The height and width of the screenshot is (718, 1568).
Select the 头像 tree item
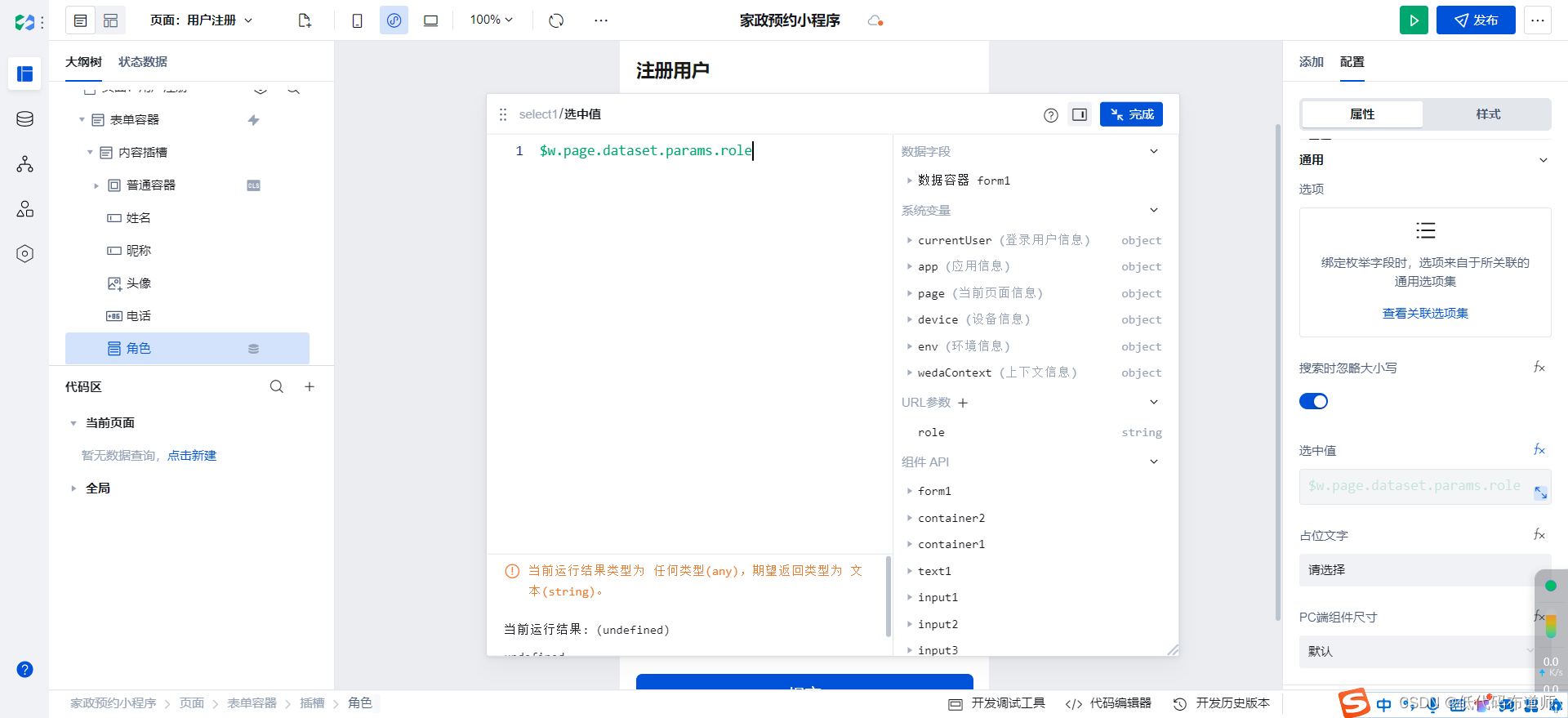coord(139,283)
